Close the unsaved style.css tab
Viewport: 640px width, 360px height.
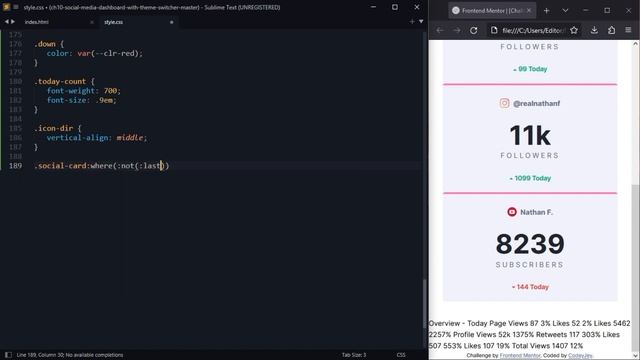point(171,22)
